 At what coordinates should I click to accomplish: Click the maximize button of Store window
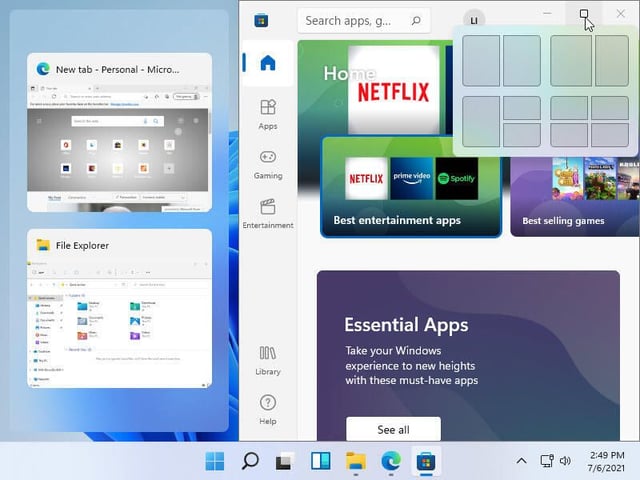click(x=584, y=14)
